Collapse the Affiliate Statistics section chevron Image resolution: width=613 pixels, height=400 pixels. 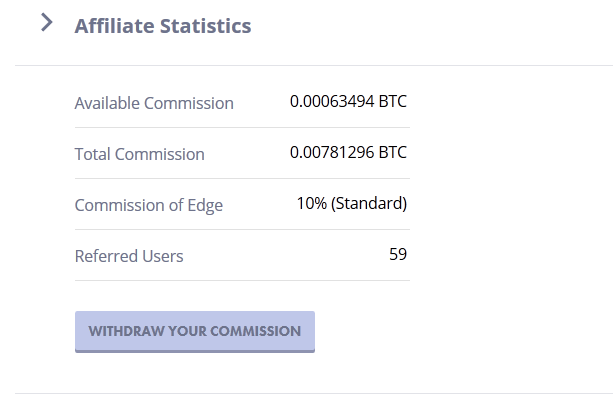coord(46,23)
